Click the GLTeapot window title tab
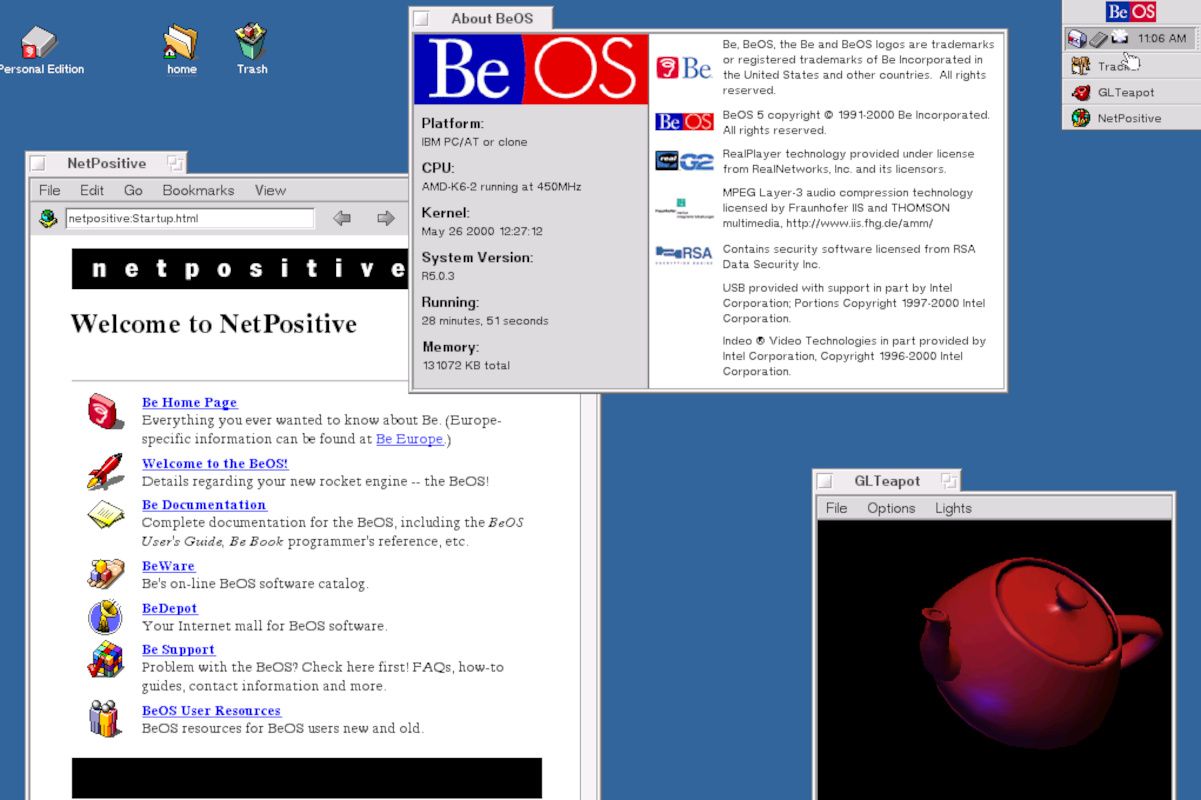The width and height of the screenshot is (1201, 800). (887, 481)
